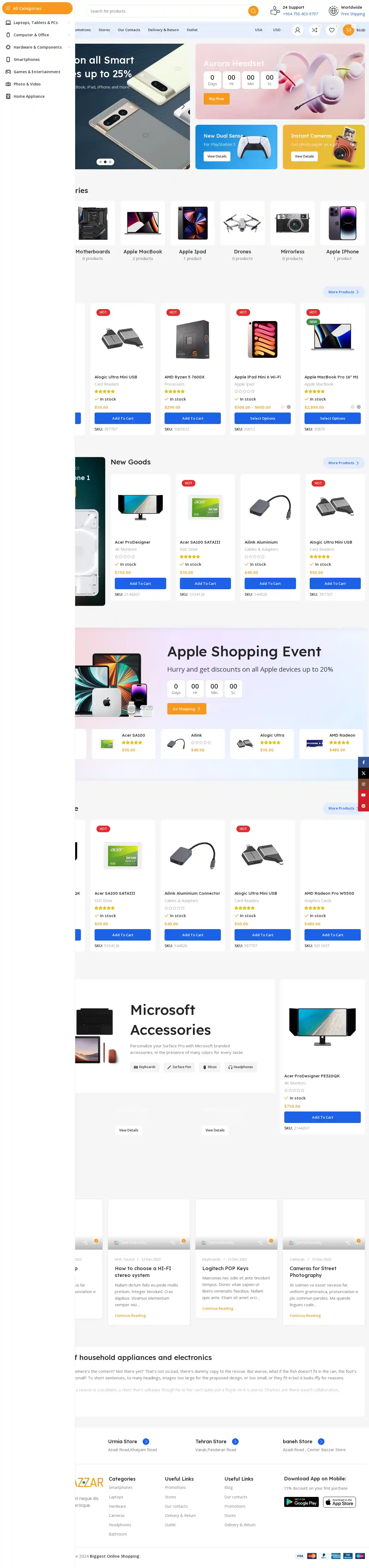The width and height of the screenshot is (369, 1568).
Task: Select first slide dot on hero slider
Action: tap(101, 162)
